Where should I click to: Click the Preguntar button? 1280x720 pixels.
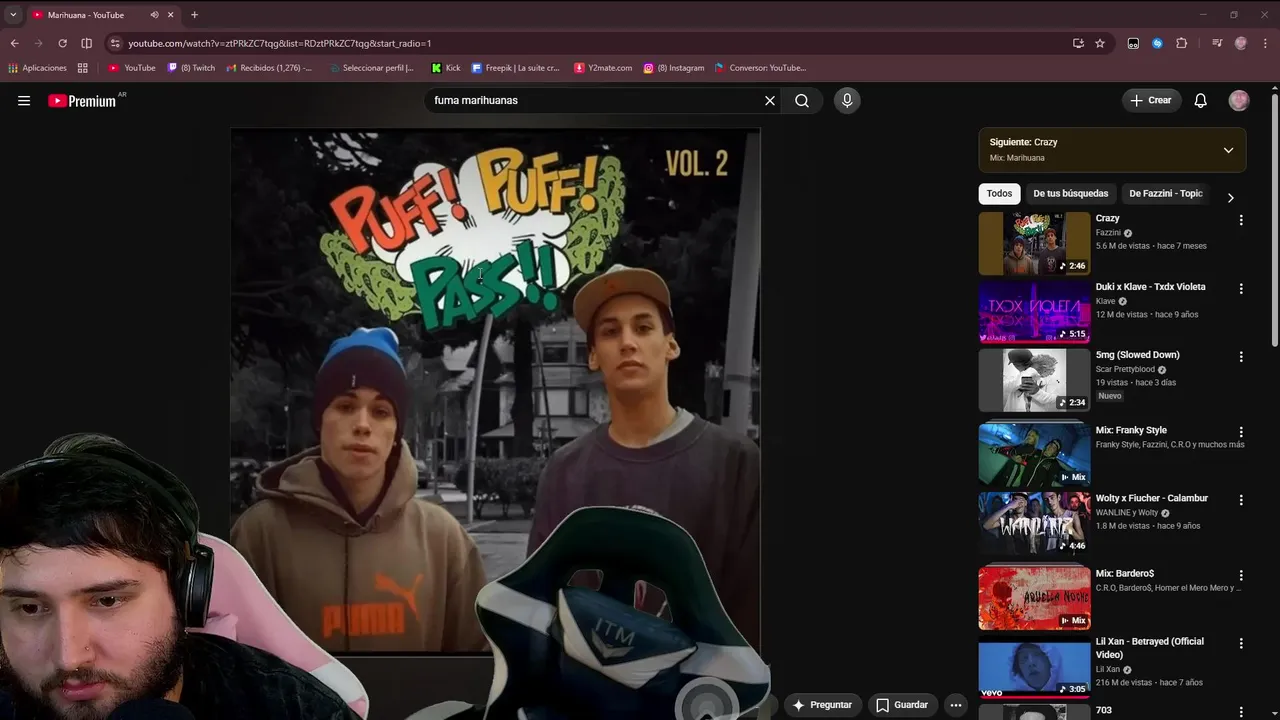pos(822,705)
